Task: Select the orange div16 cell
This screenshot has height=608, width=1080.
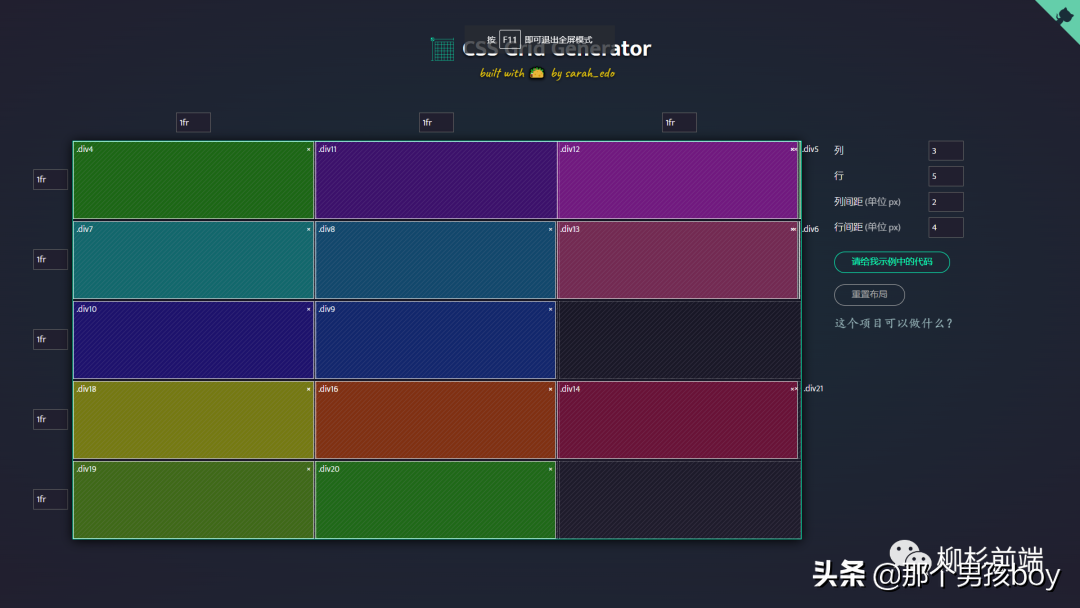Action: (435, 420)
